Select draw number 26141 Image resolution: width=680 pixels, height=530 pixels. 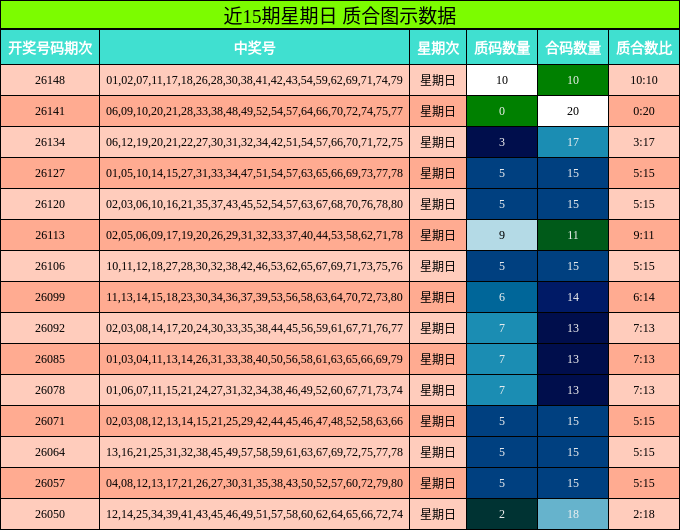[x=50, y=111]
